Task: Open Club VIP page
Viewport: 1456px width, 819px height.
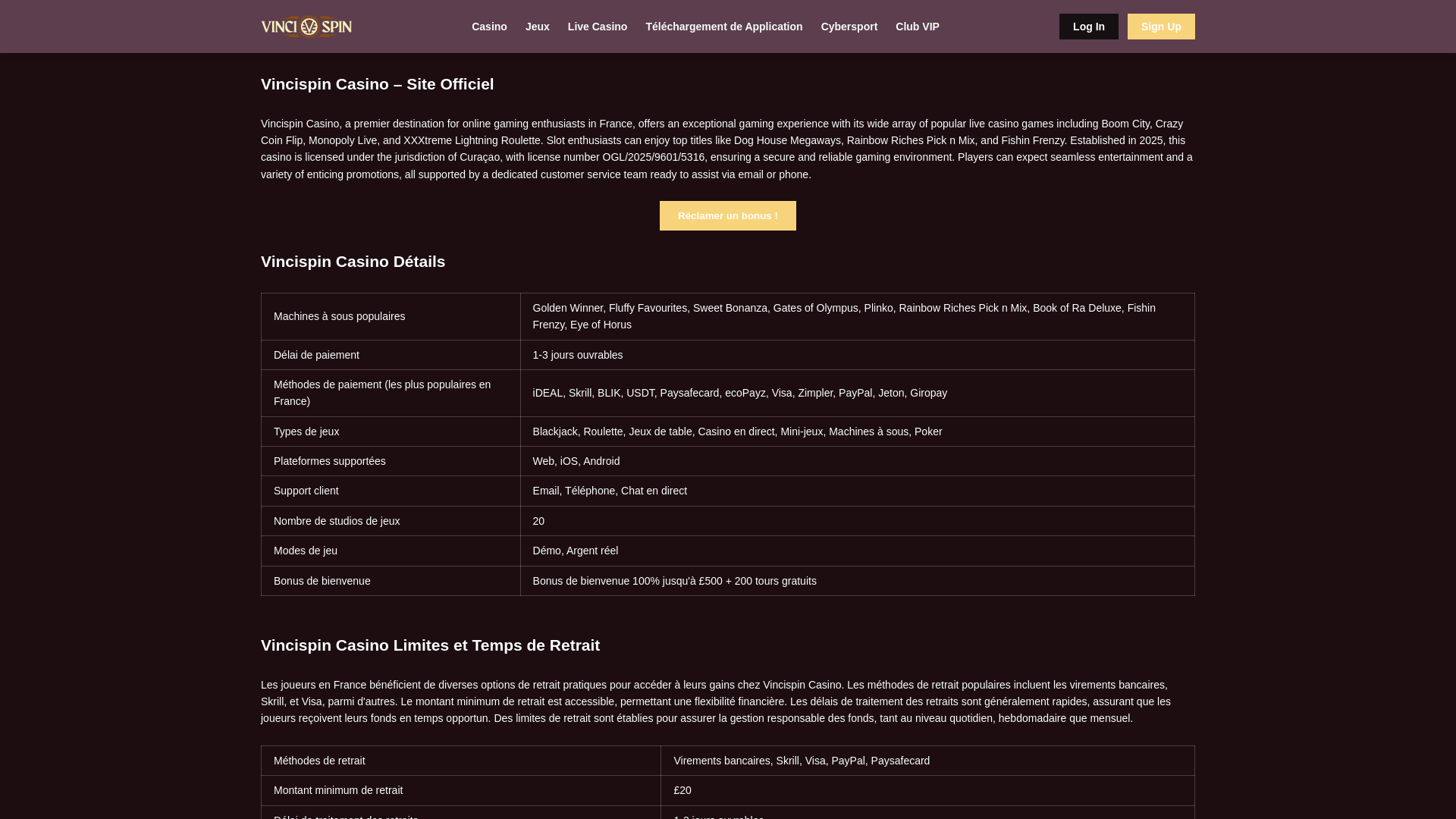Action: point(917,27)
